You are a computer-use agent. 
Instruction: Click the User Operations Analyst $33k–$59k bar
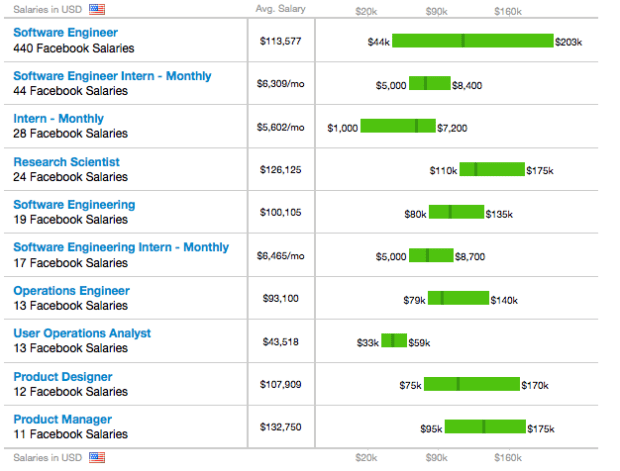coord(394,341)
